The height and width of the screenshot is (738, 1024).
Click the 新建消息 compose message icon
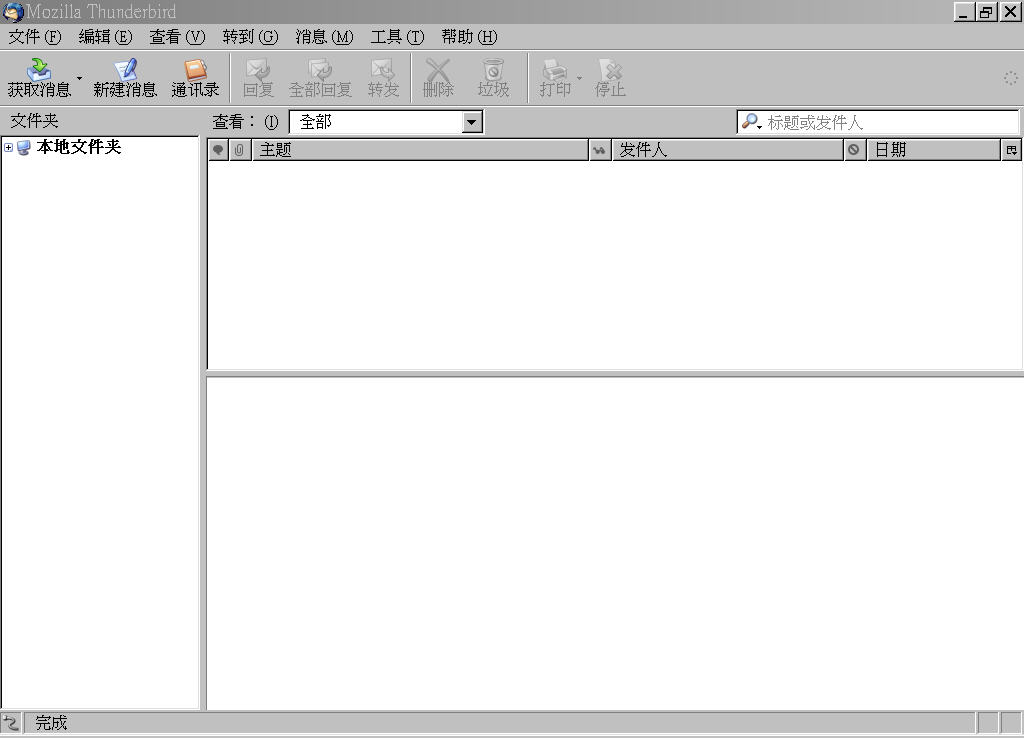125,70
